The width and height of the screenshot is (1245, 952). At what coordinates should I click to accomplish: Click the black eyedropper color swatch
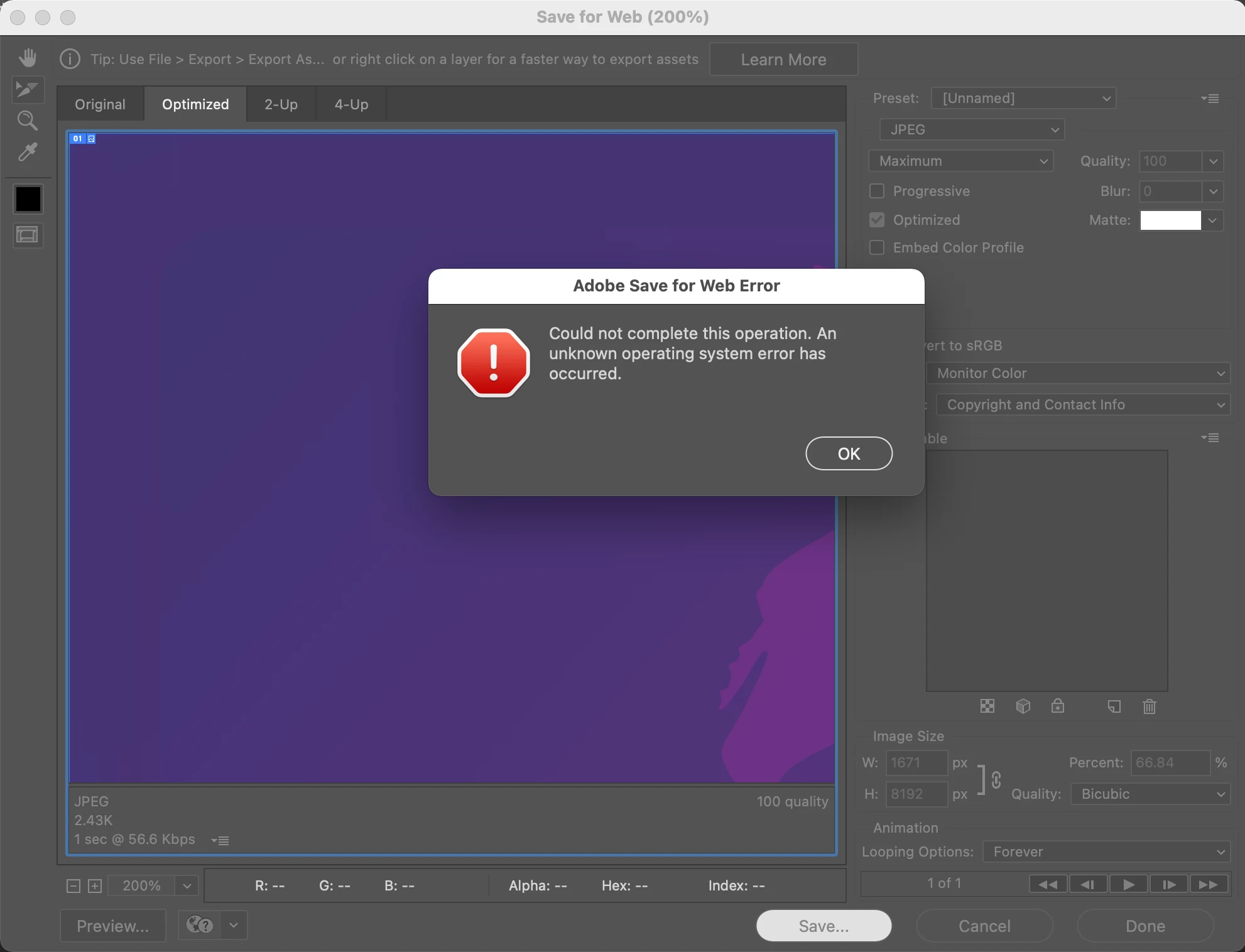(x=28, y=199)
